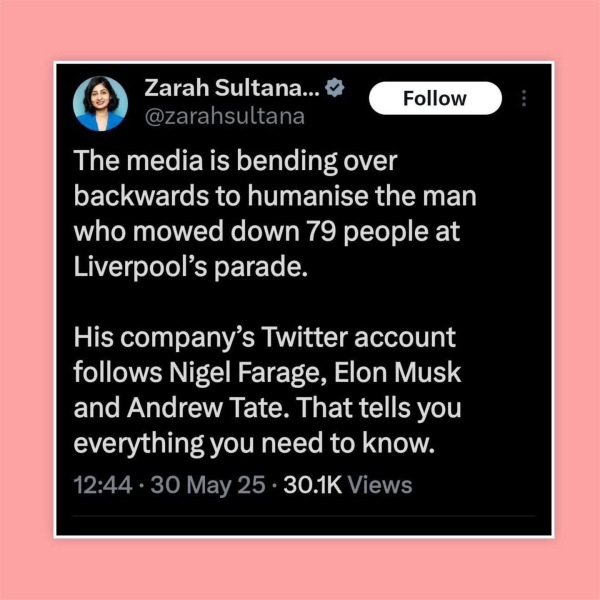Open the Zarah Sultana display name
Viewport: 600px width, 600px height.
[232, 88]
